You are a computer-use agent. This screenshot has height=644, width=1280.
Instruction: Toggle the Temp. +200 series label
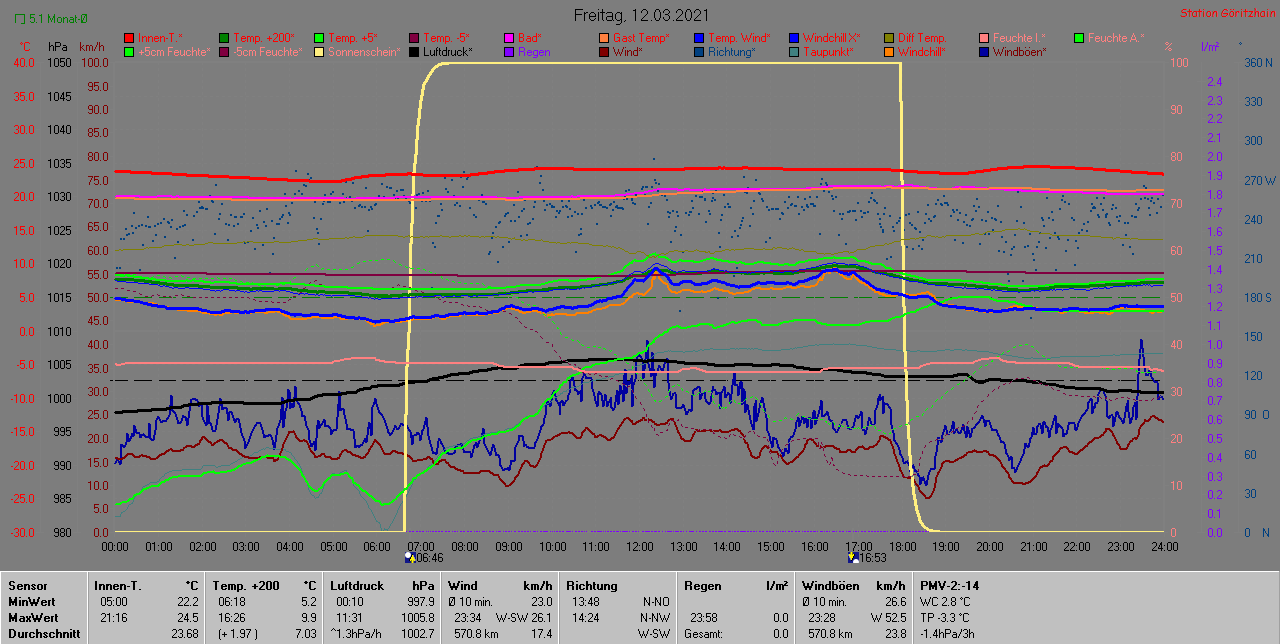pos(263,37)
